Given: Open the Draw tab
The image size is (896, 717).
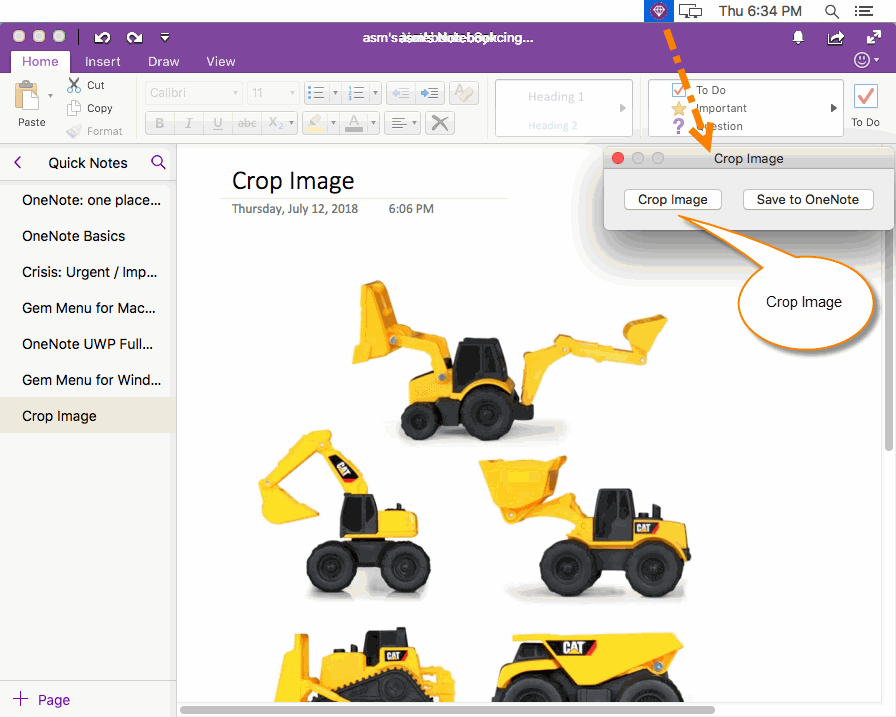Looking at the screenshot, I should click(163, 61).
